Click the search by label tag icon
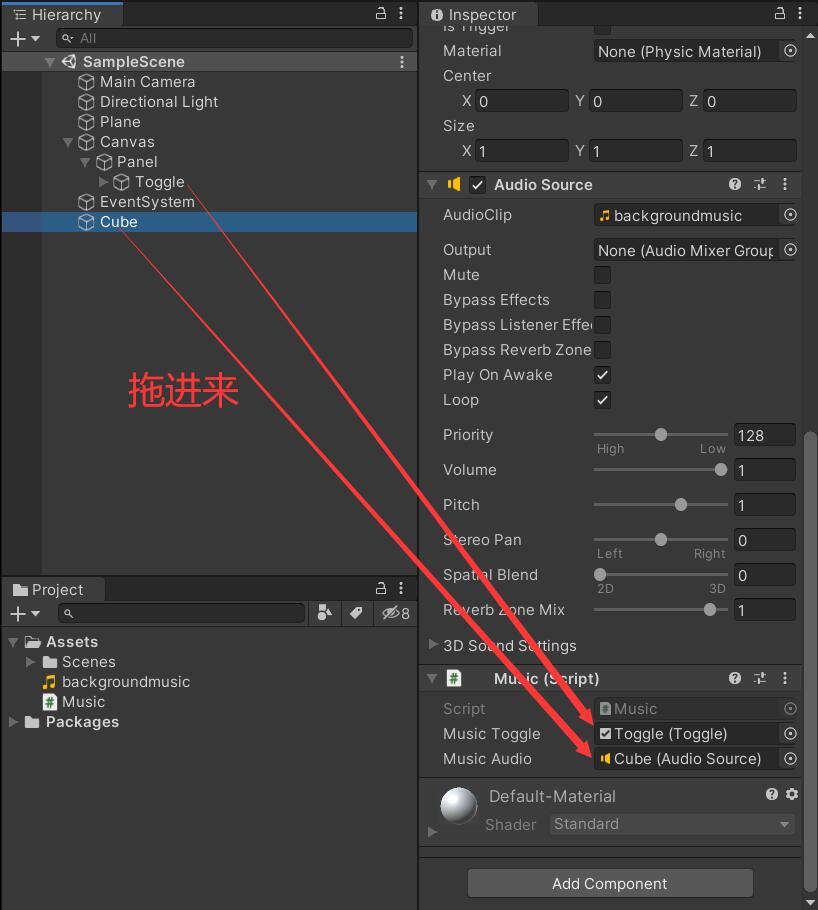The width and height of the screenshot is (818, 910). click(x=357, y=613)
